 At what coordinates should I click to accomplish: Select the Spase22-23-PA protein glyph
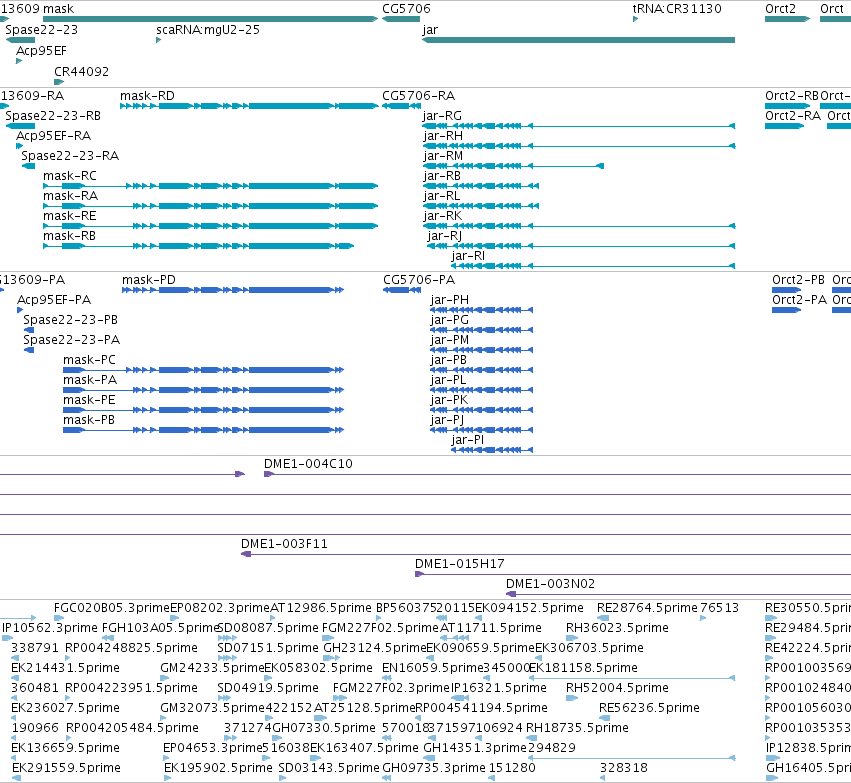29,350
